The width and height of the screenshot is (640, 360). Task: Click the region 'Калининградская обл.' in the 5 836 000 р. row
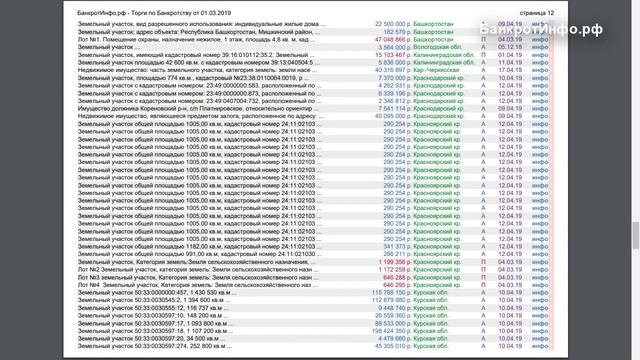pos(444,63)
